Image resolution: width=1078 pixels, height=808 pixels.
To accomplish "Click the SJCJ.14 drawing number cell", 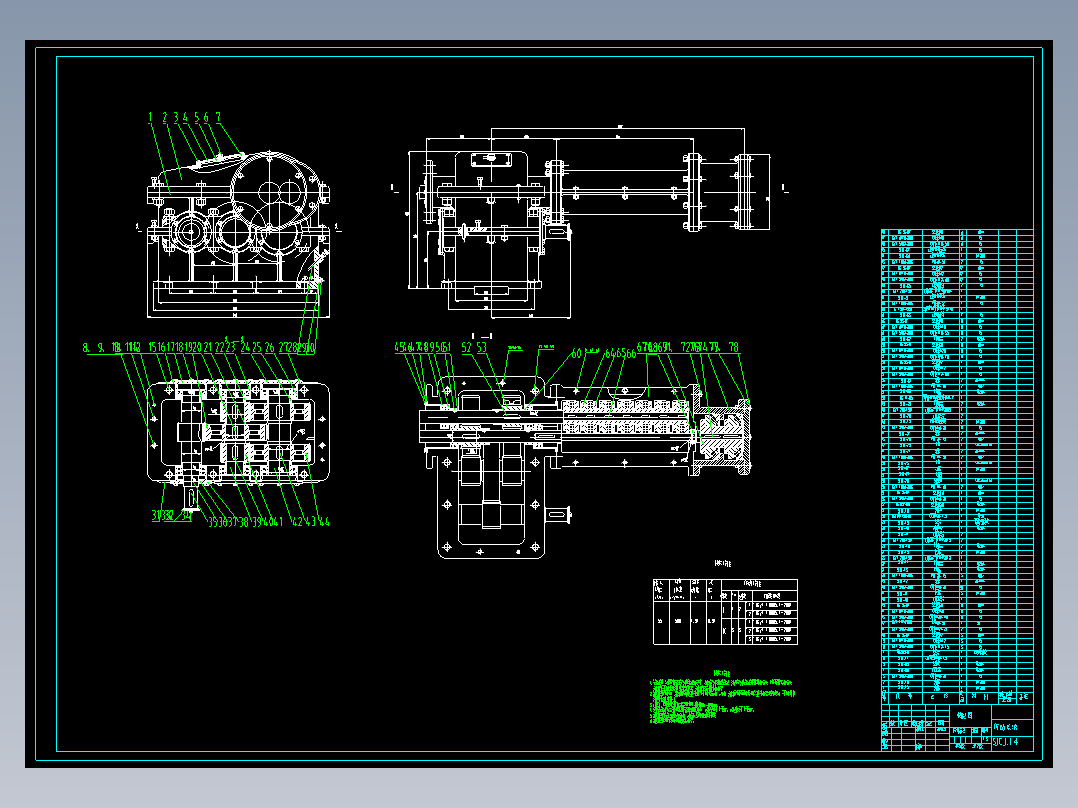I will (x=1012, y=742).
